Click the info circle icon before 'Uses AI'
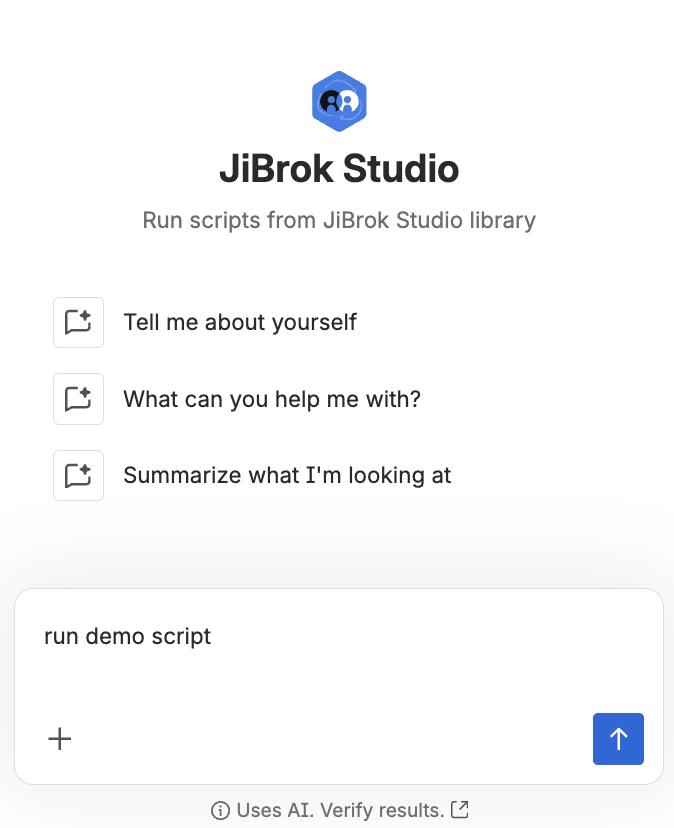Viewport: 674px width, 828px height. [x=220, y=810]
